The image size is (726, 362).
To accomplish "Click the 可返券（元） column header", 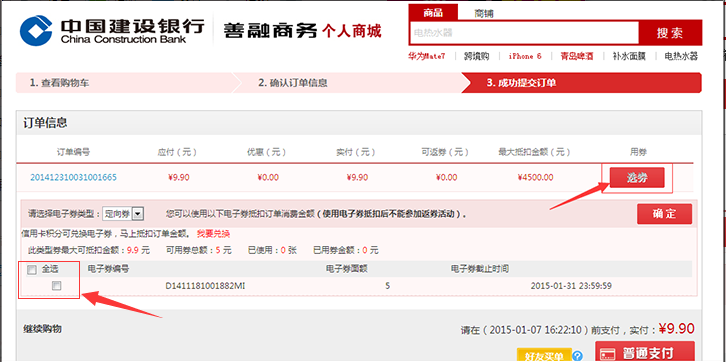I will tap(445, 152).
